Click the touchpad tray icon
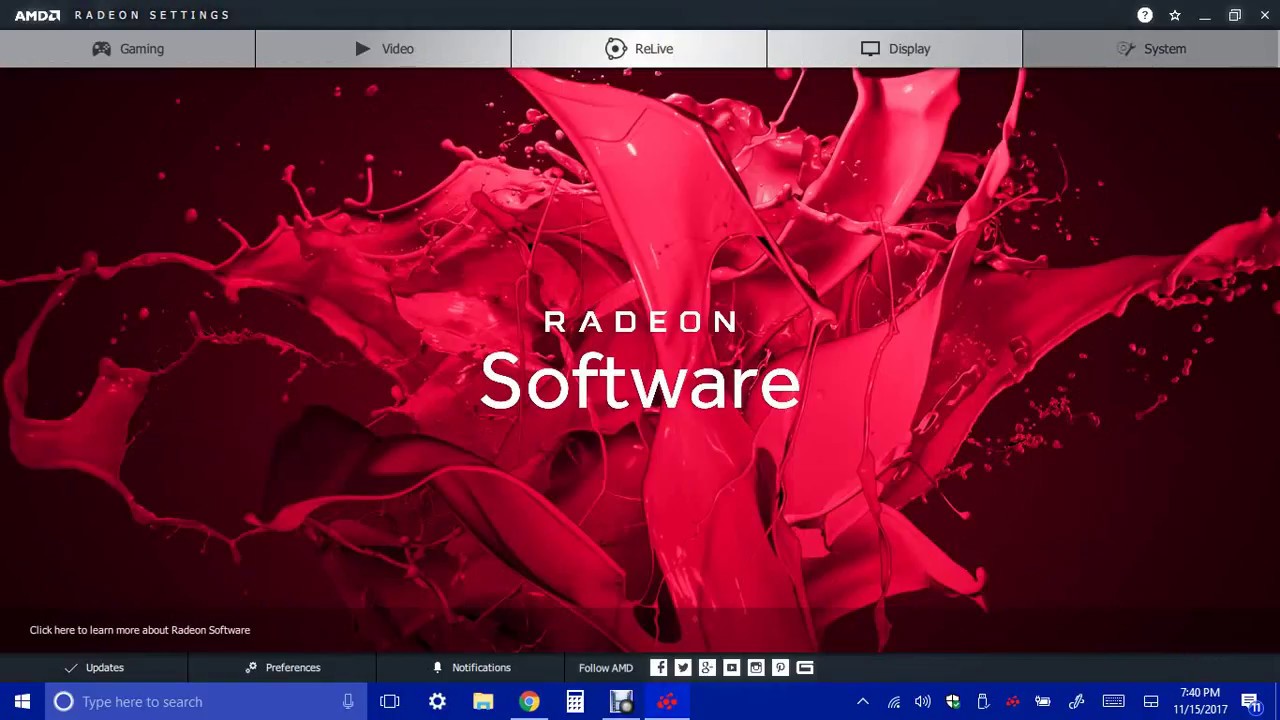The height and width of the screenshot is (720, 1280). coord(1151,701)
